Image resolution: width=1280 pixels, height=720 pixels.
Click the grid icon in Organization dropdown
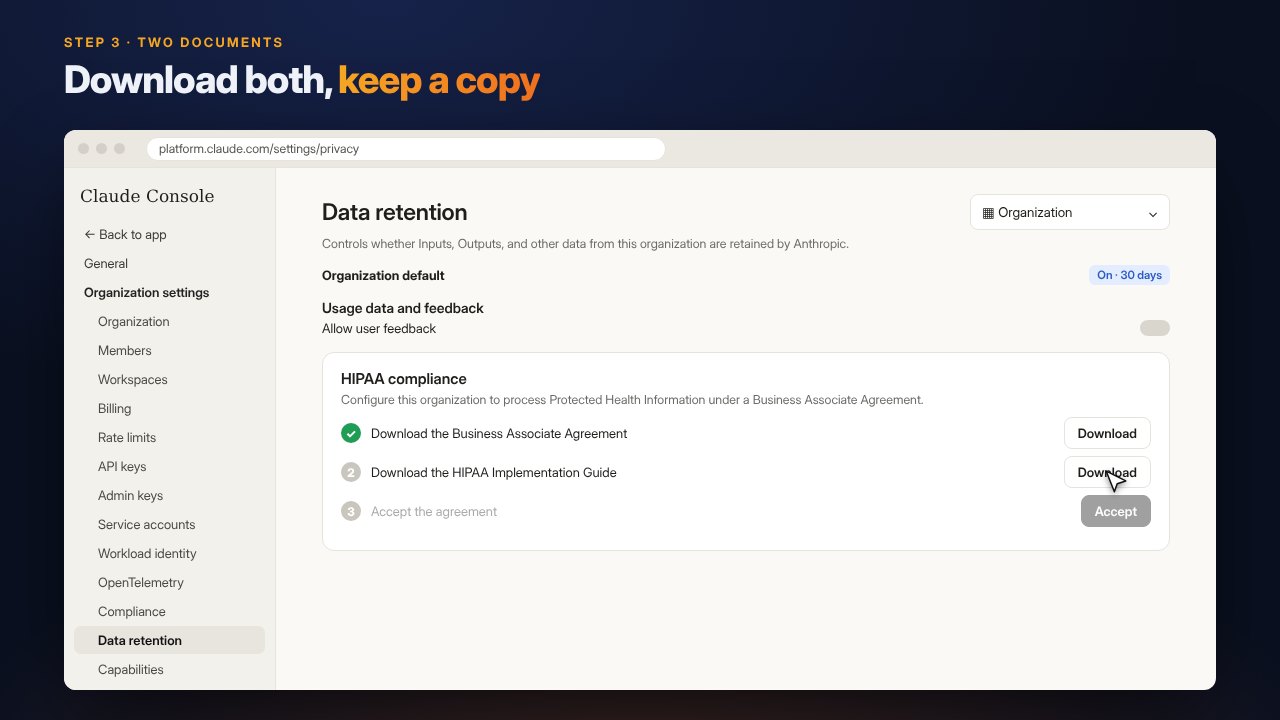[x=988, y=212]
